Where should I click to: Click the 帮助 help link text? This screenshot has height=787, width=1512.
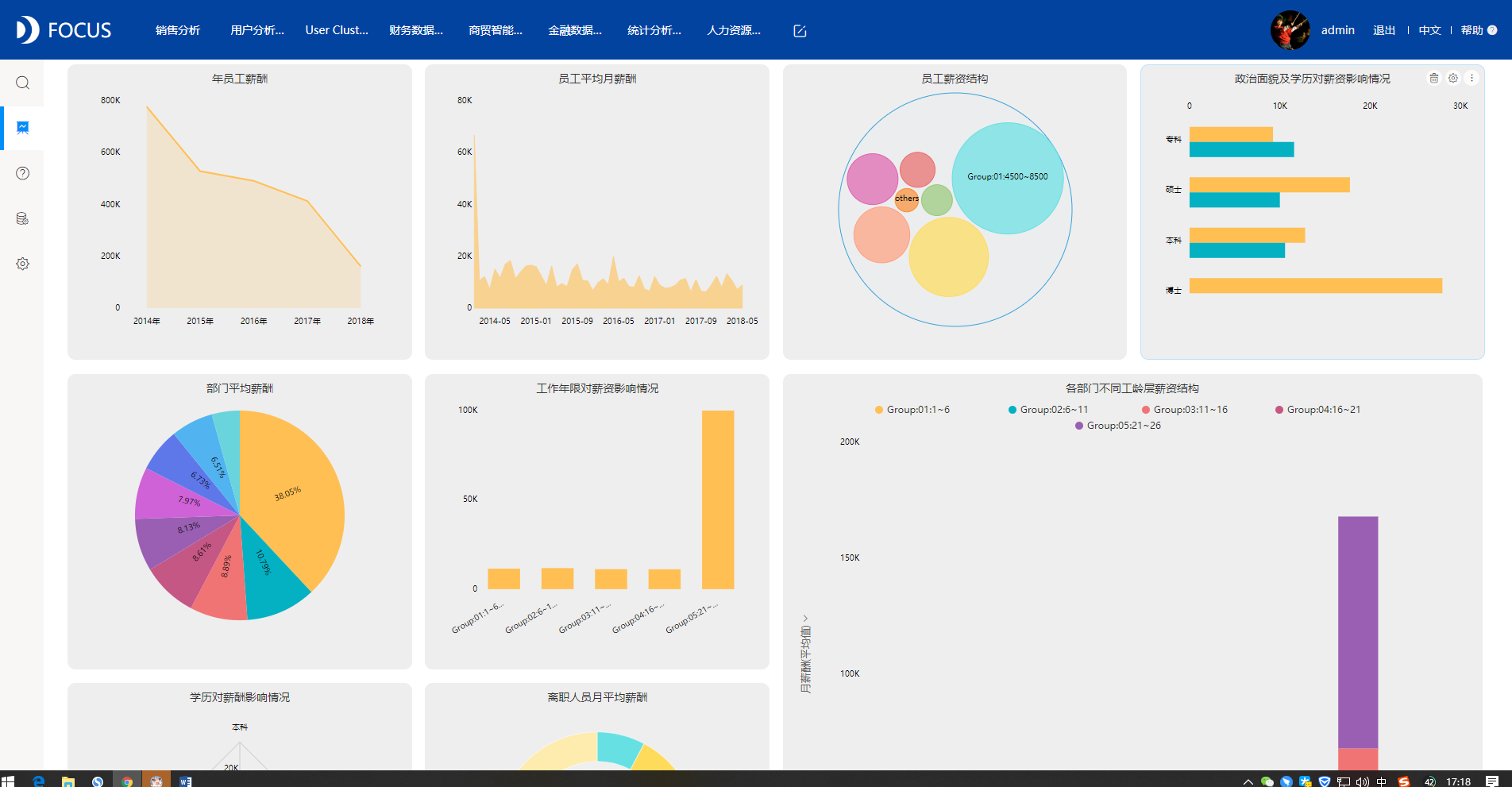coord(1471,30)
